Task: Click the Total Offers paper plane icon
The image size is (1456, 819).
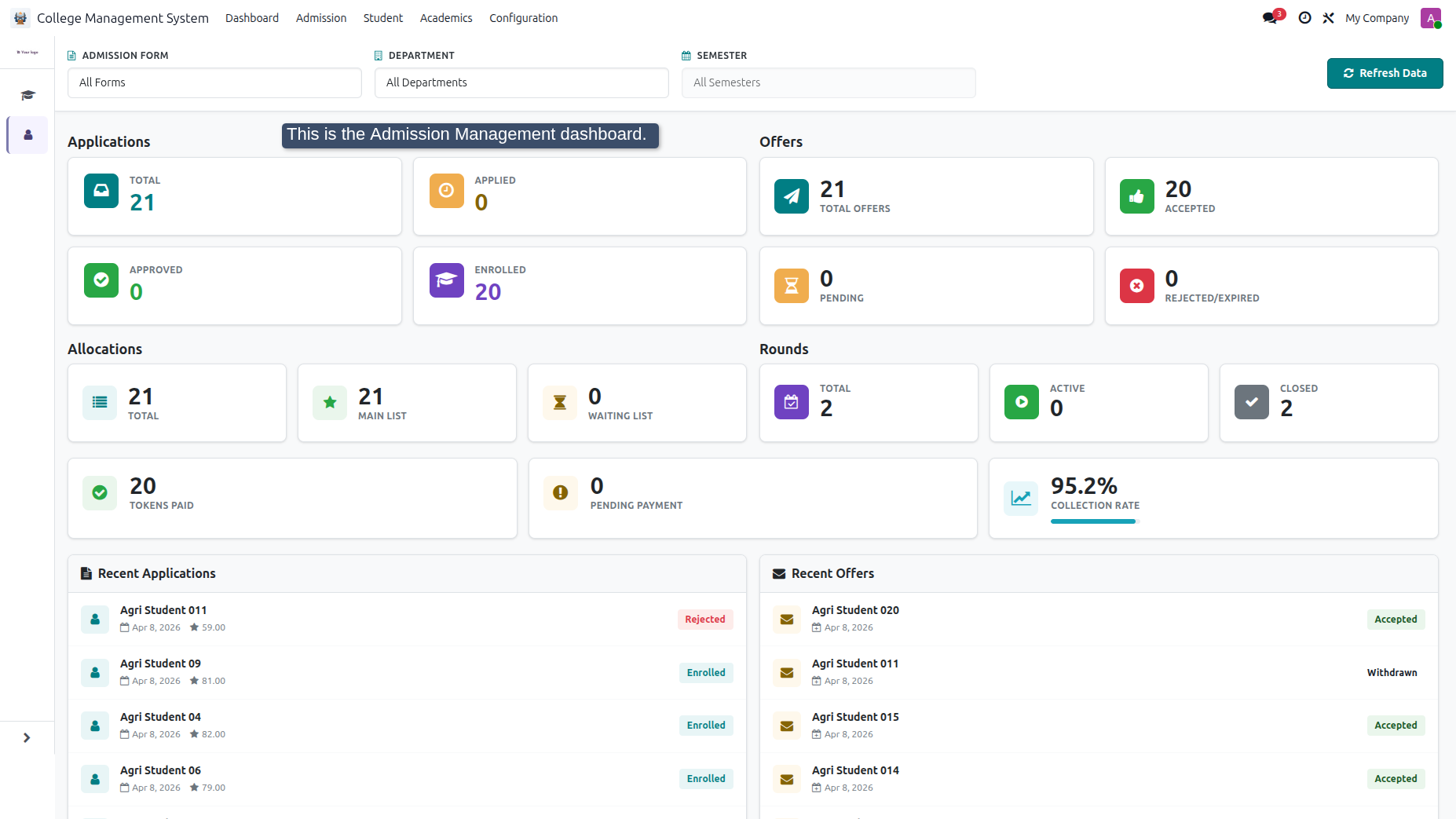Action: [792, 196]
